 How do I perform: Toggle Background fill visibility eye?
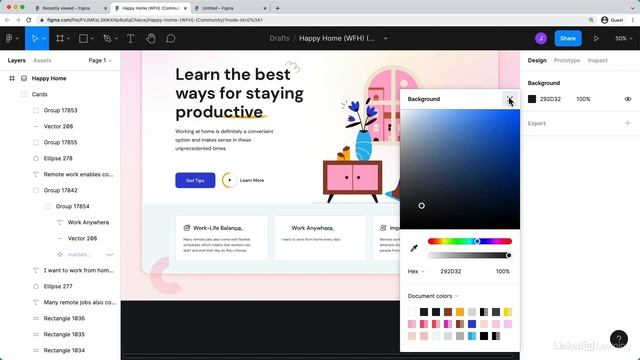pyautogui.click(x=628, y=99)
